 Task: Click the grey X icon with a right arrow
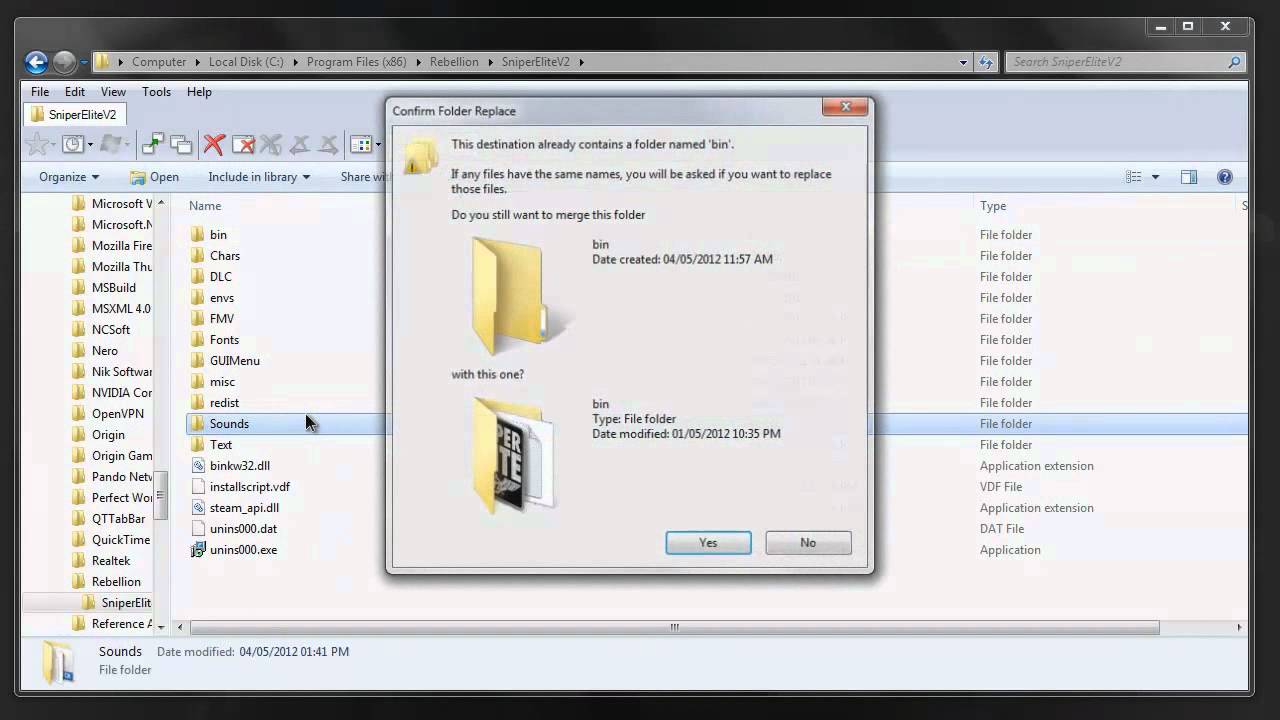(328, 145)
